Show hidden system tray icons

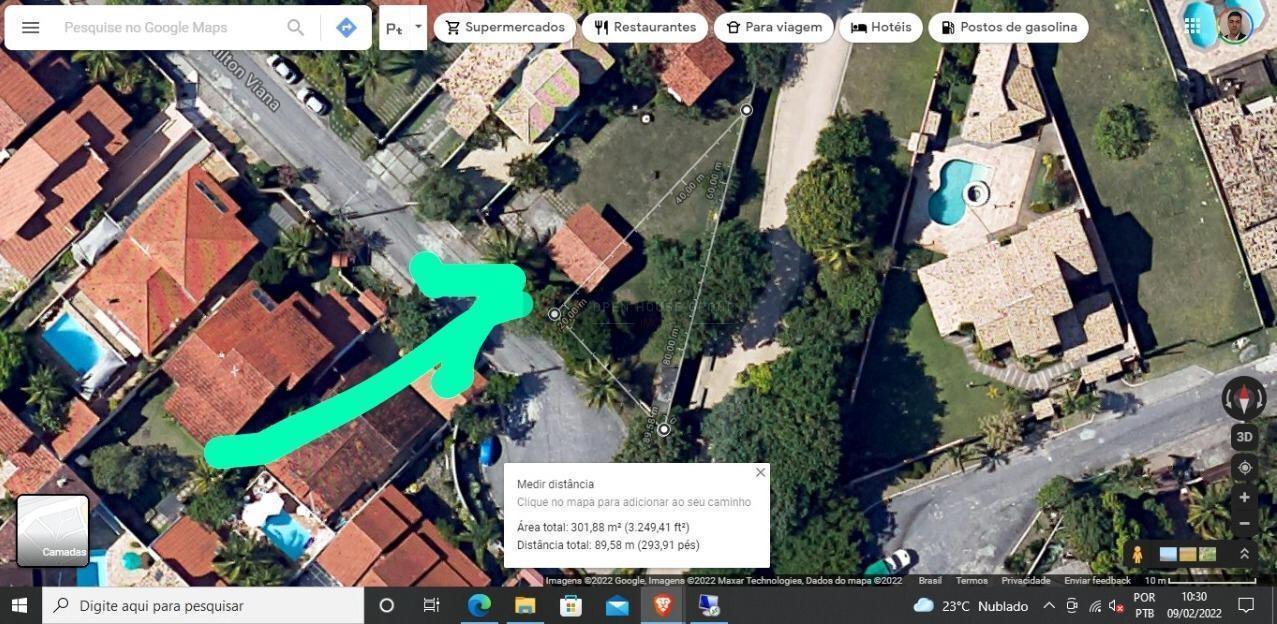[1048, 606]
